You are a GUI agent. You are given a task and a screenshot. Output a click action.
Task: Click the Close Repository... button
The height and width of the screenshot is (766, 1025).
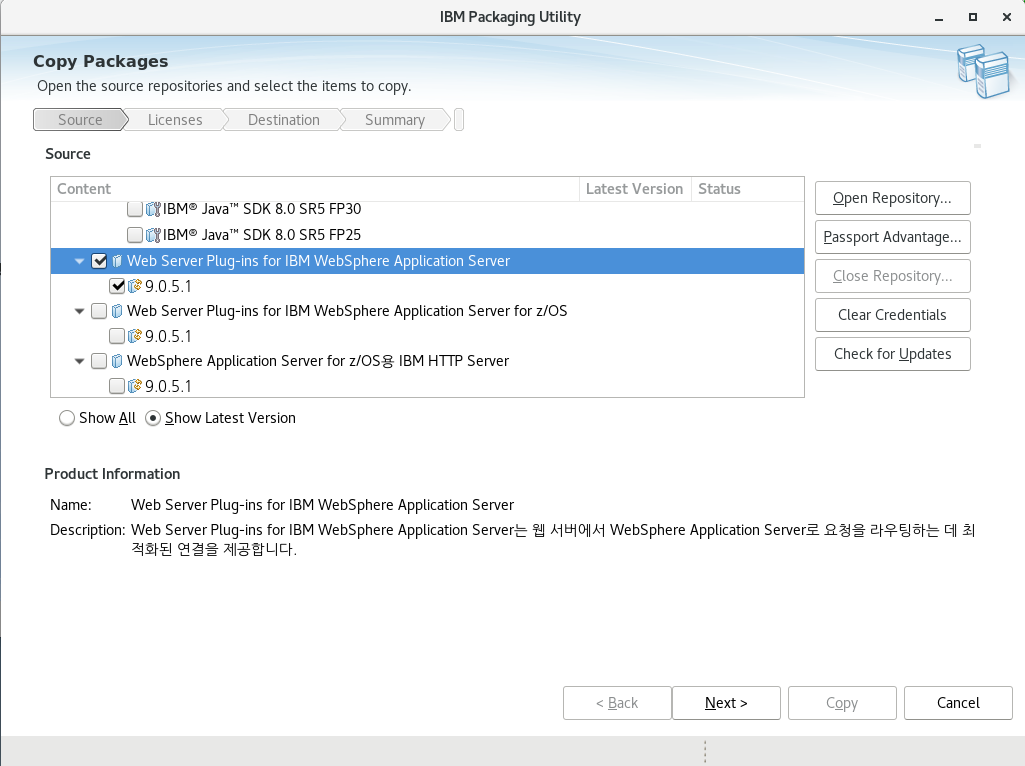pos(892,276)
